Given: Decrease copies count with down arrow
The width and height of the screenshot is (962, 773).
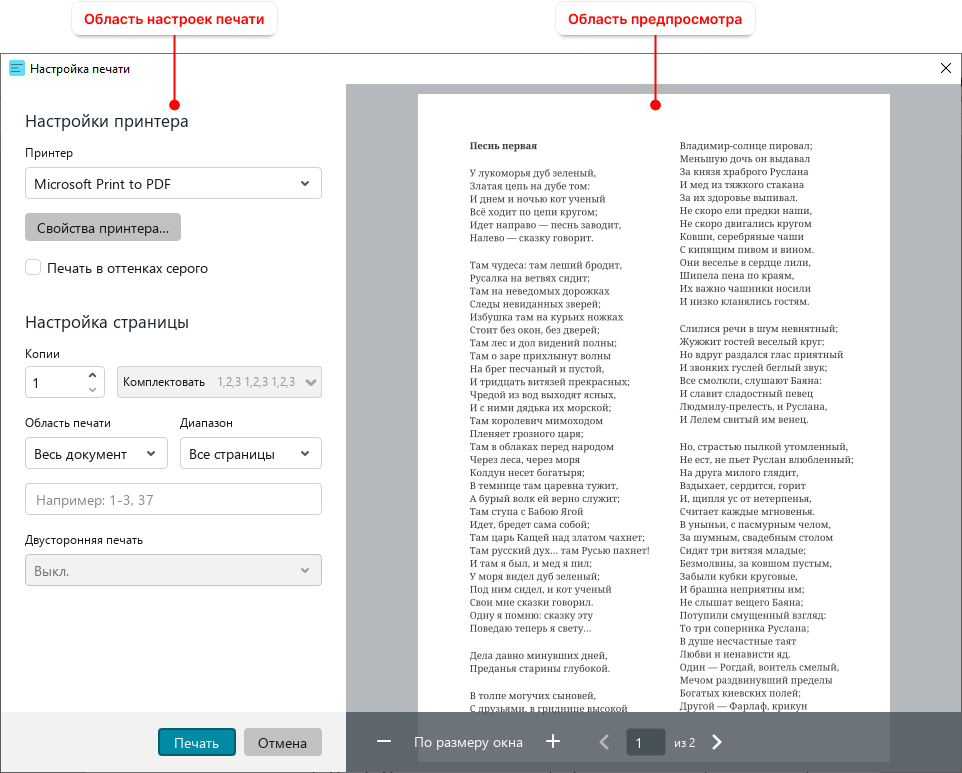Looking at the screenshot, I should click(92, 389).
